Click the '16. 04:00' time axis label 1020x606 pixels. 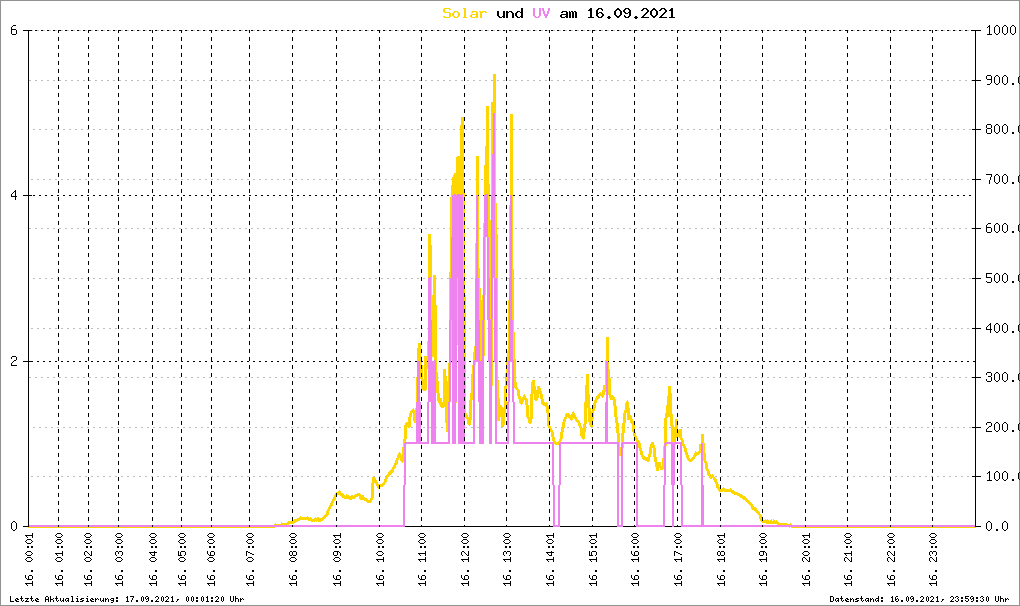click(153, 559)
